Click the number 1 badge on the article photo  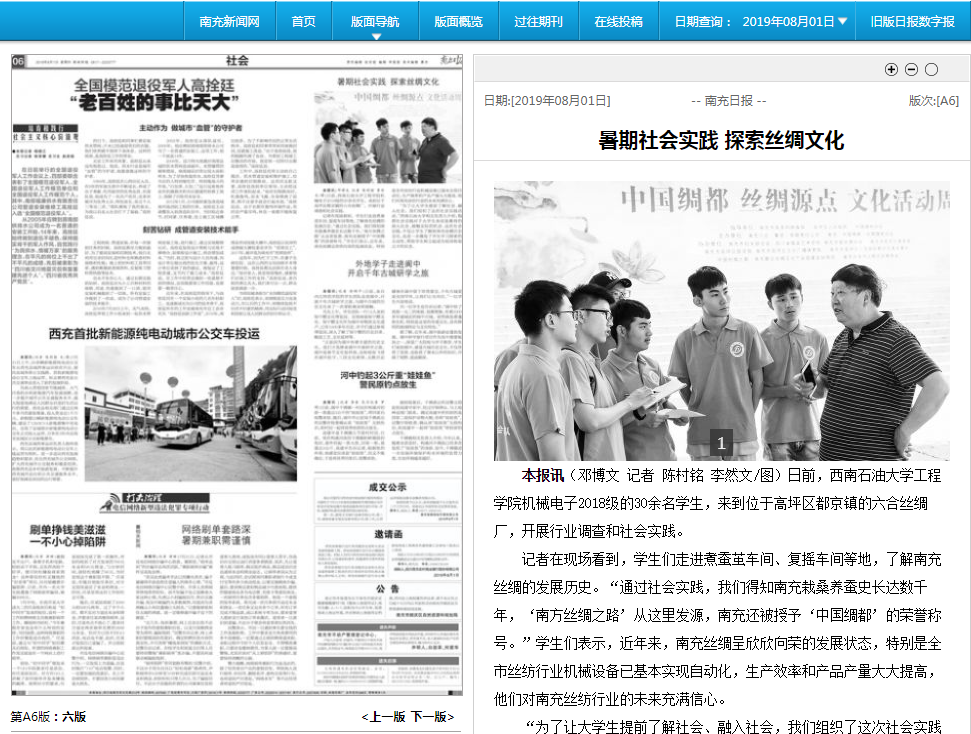point(721,443)
